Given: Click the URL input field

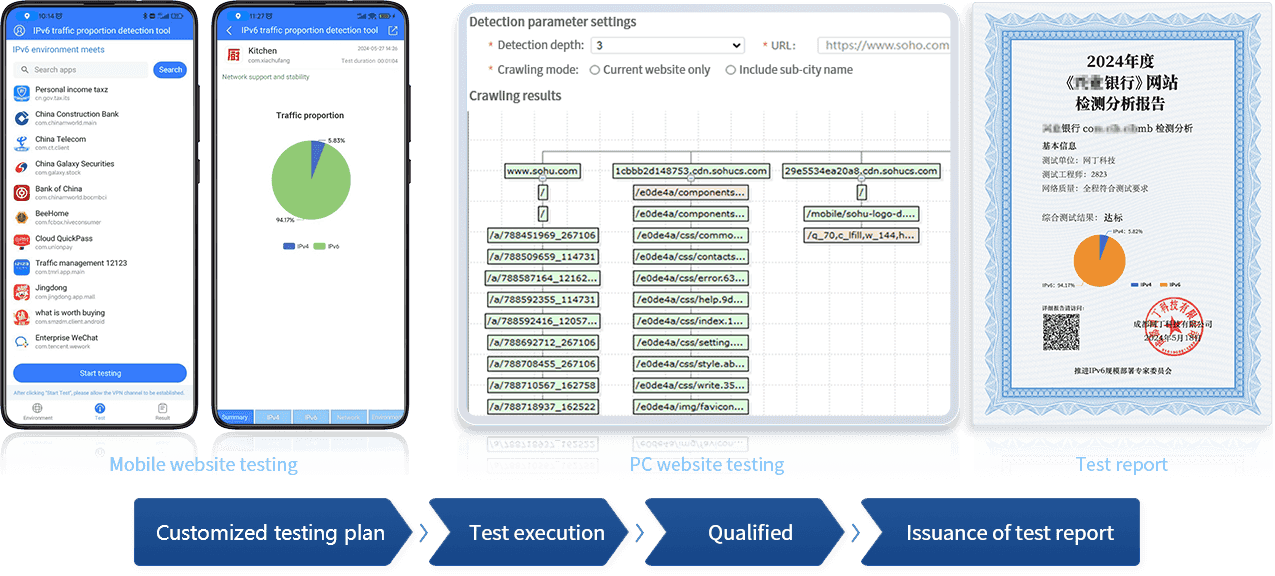Looking at the screenshot, I should 884,45.
